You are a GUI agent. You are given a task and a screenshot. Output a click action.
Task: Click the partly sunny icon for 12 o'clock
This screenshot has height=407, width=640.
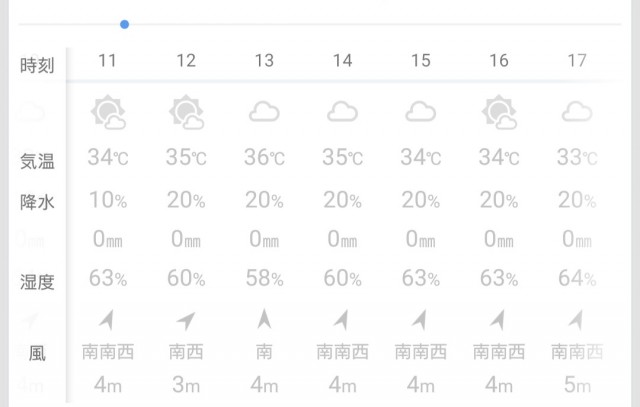(x=186, y=112)
